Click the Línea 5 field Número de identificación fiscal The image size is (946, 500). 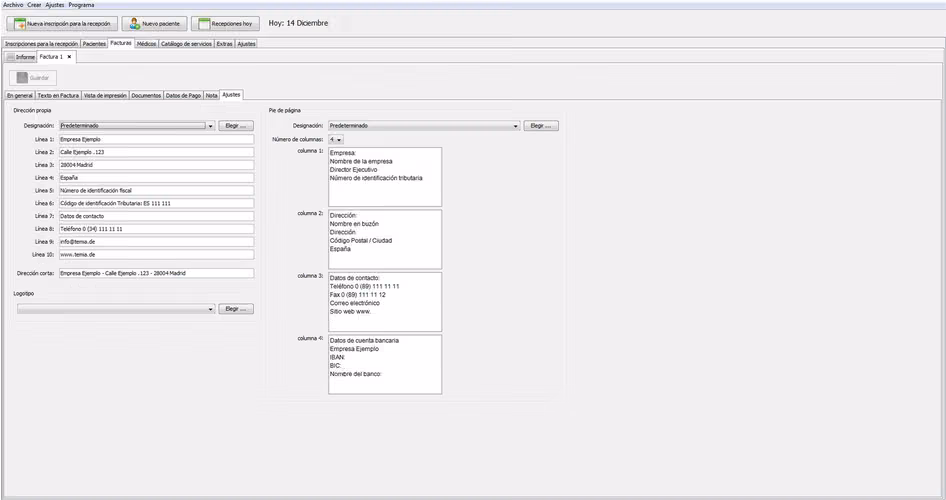pyautogui.click(x=156, y=191)
